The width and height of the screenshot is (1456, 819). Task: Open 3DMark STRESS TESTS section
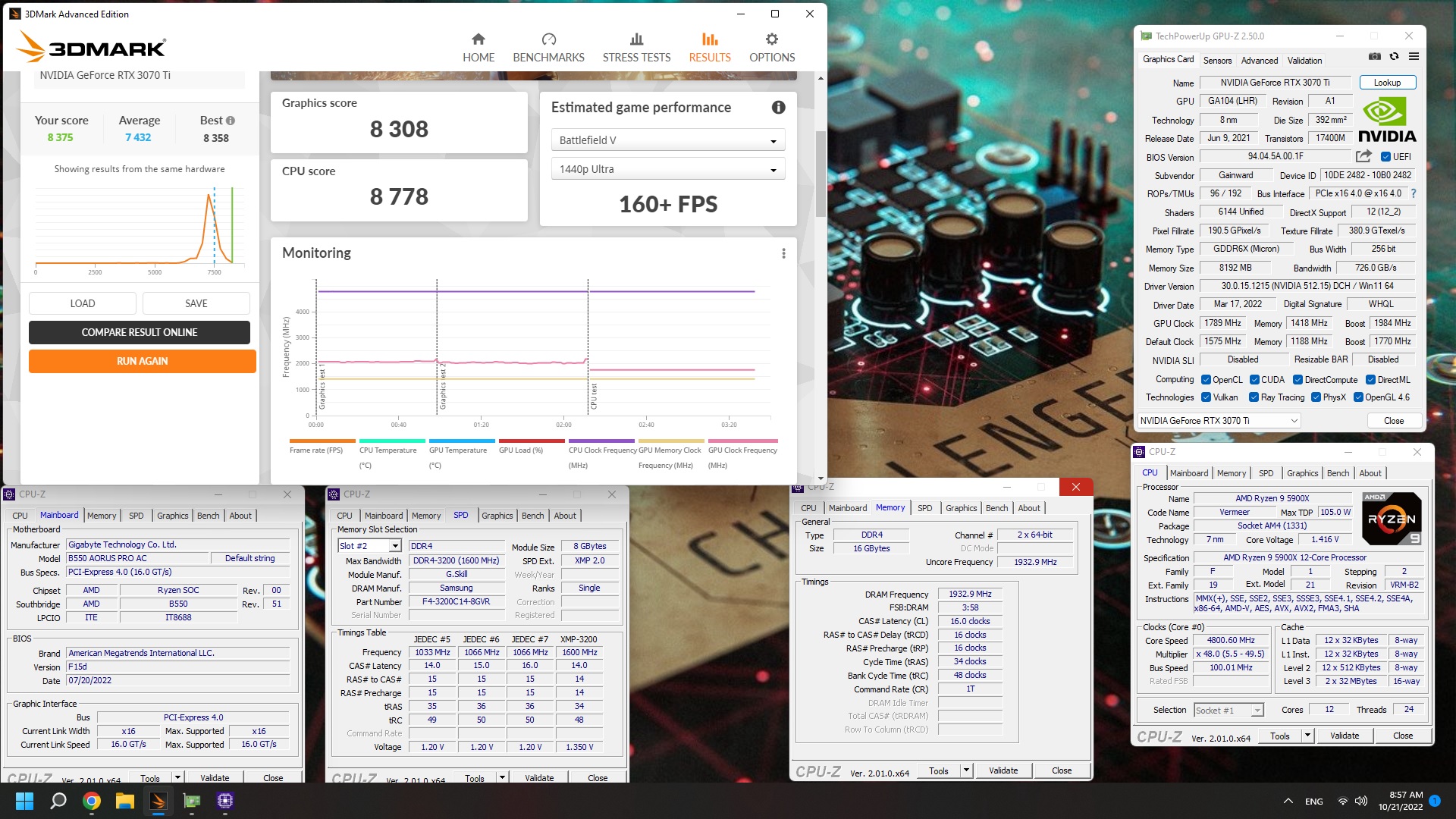(637, 48)
